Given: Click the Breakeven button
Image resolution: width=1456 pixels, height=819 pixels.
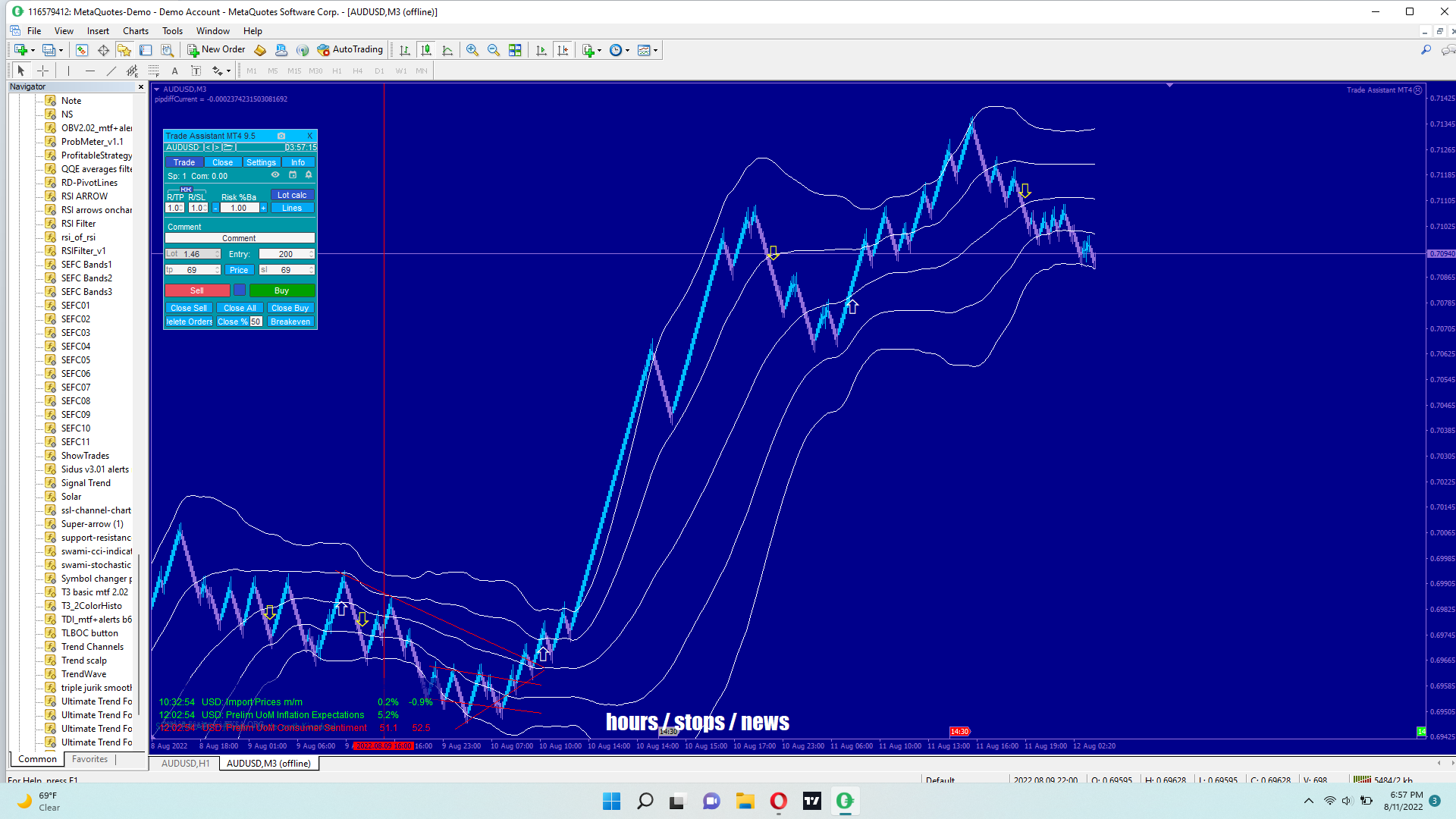Looking at the screenshot, I should [290, 322].
